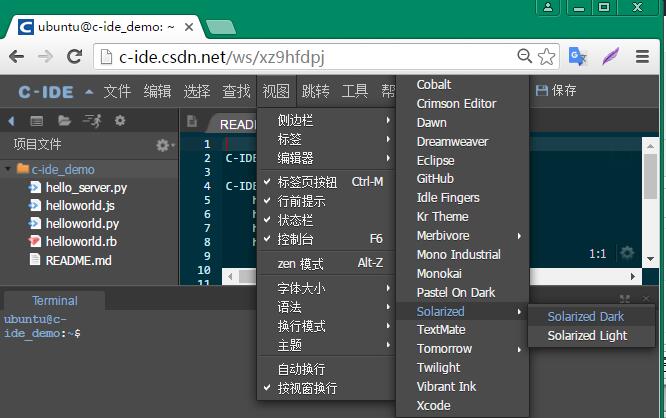Select the Solarized Dark theme
Viewport: 666px width, 418px height.
point(591,316)
